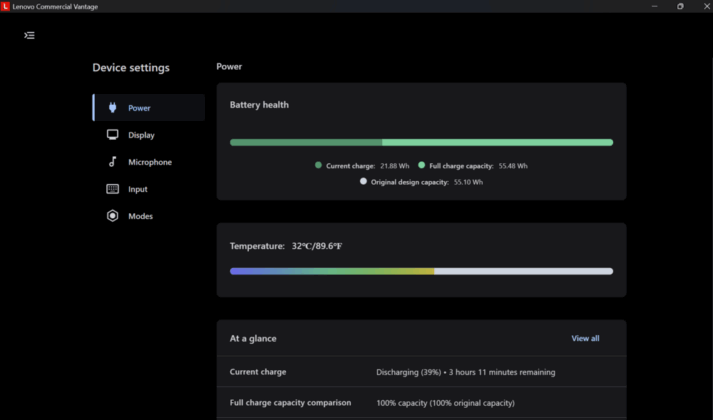Close the Lenovo Commercial Vantage window
The width and height of the screenshot is (713, 420).
[706, 6]
